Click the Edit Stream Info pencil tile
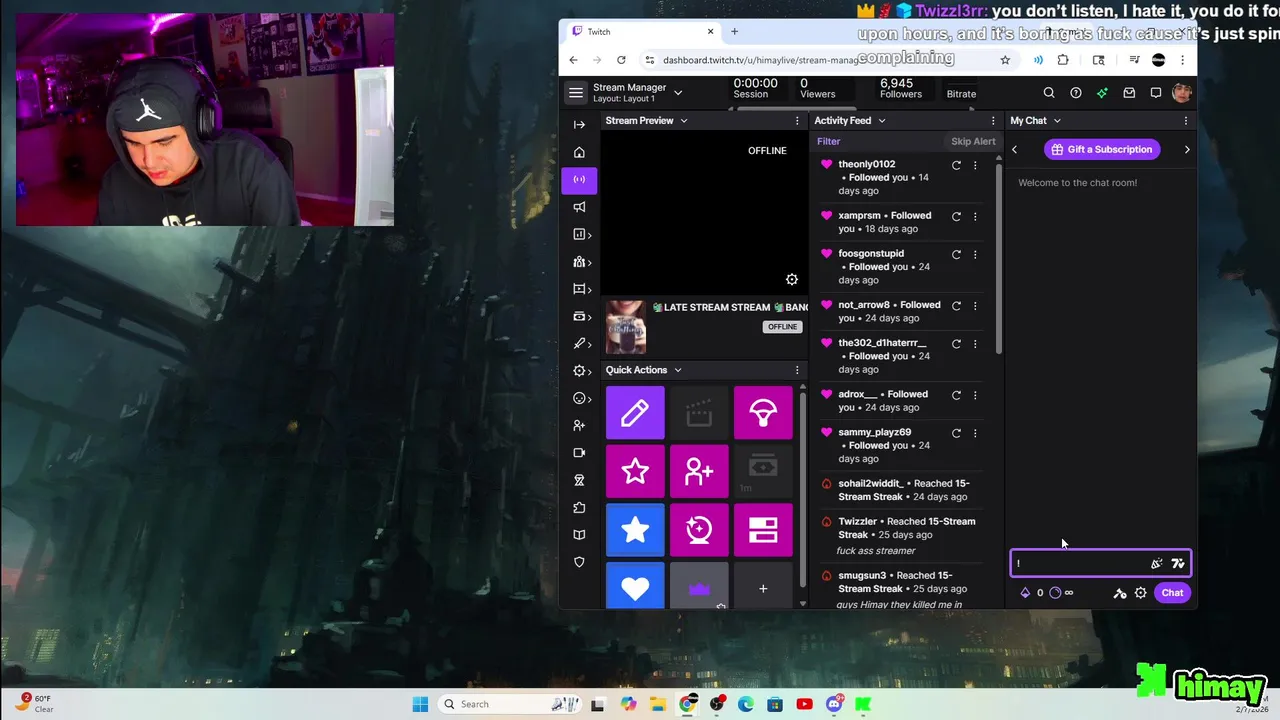 pyautogui.click(x=635, y=413)
